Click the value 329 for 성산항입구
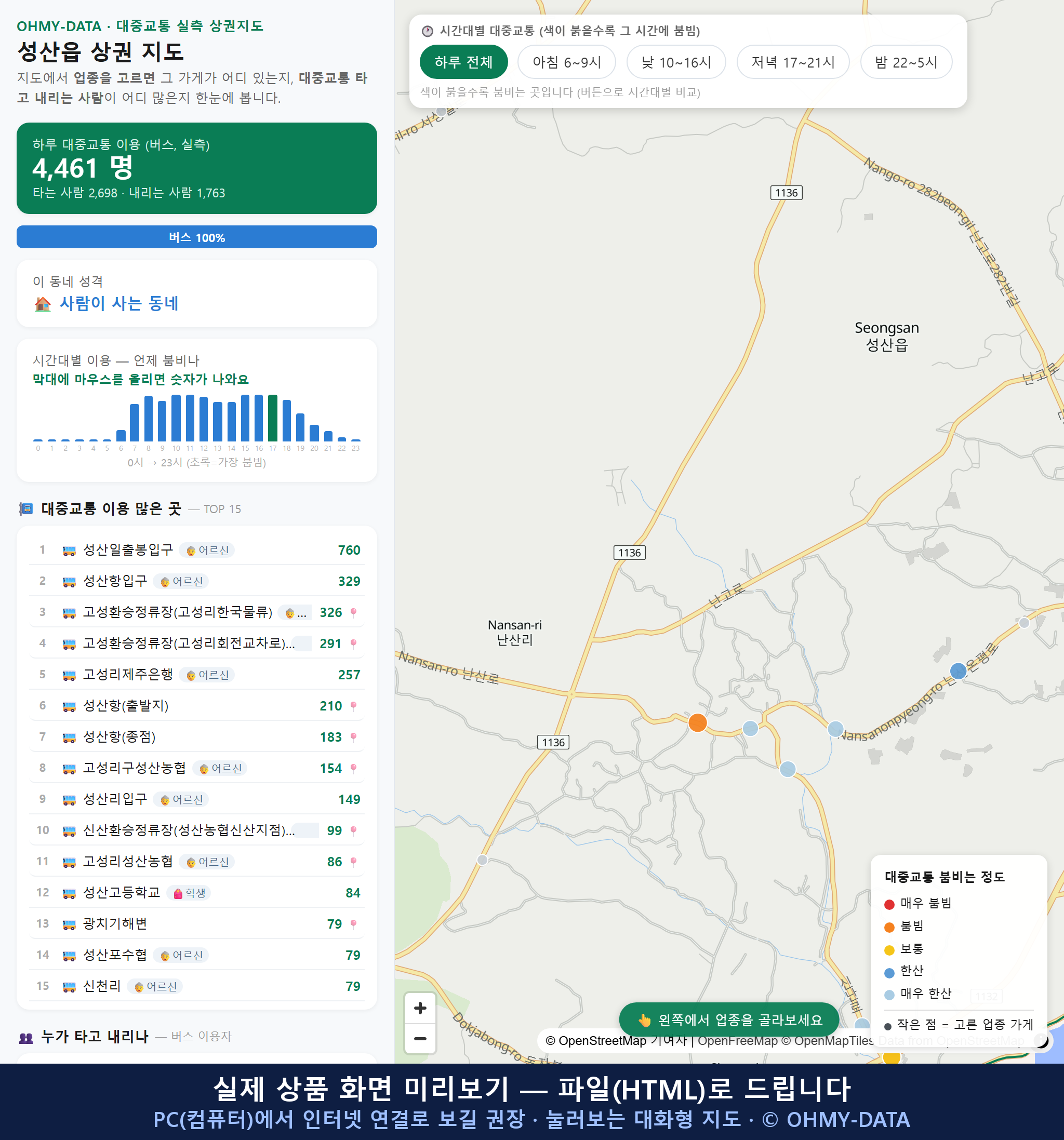The height and width of the screenshot is (1140, 1064). tap(349, 582)
